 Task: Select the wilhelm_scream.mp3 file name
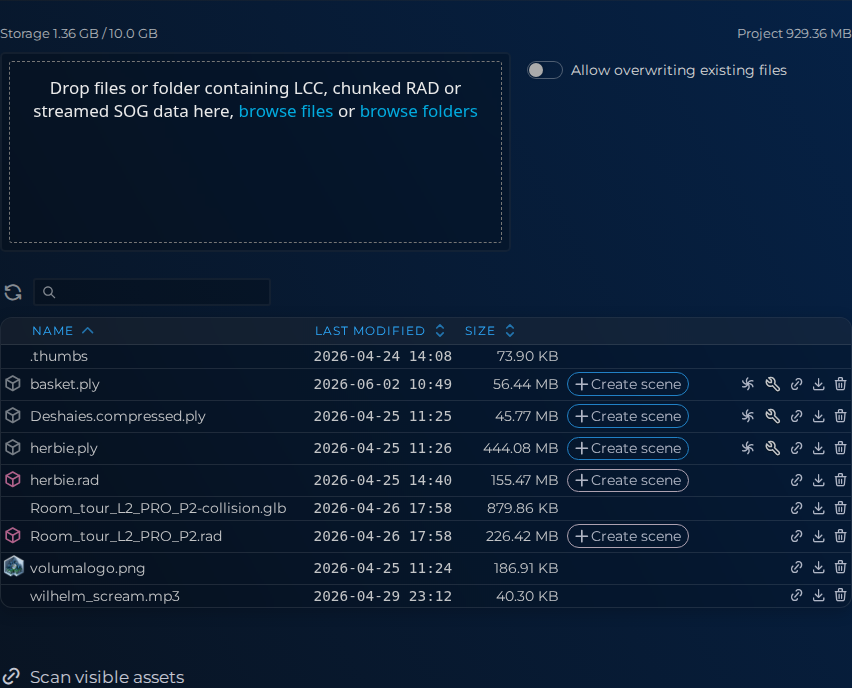tap(105, 596)
